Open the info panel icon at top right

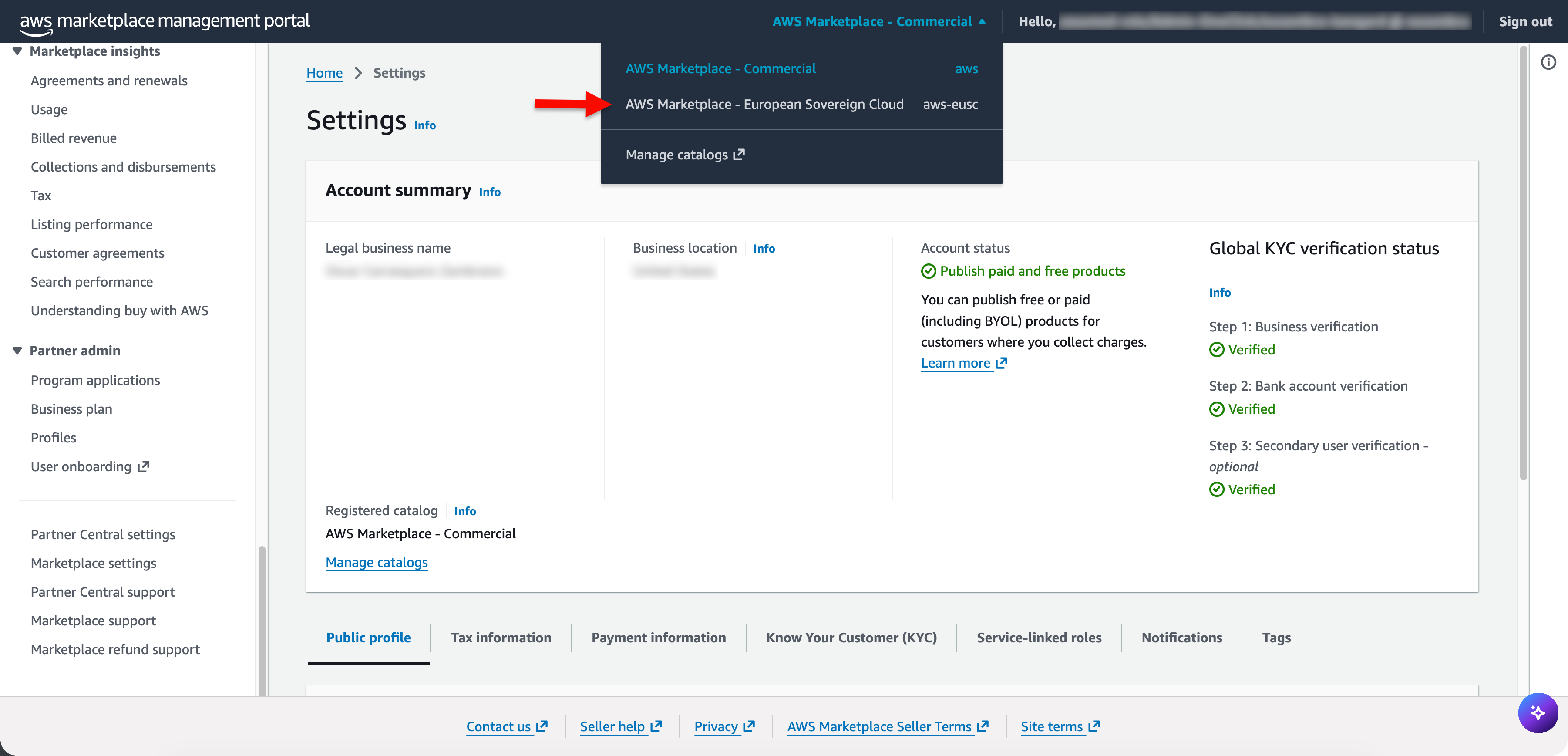(x=1548, y=62)
